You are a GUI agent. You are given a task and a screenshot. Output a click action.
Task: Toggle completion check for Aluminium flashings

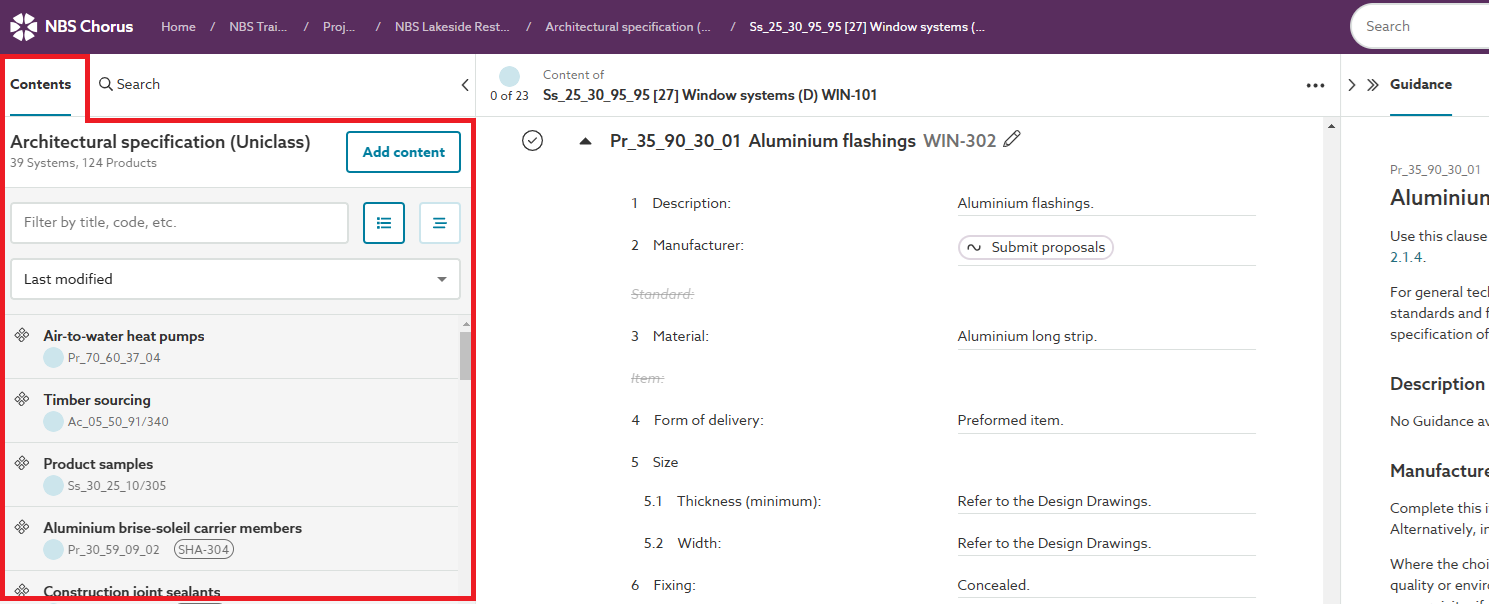[x=533, y=141]
